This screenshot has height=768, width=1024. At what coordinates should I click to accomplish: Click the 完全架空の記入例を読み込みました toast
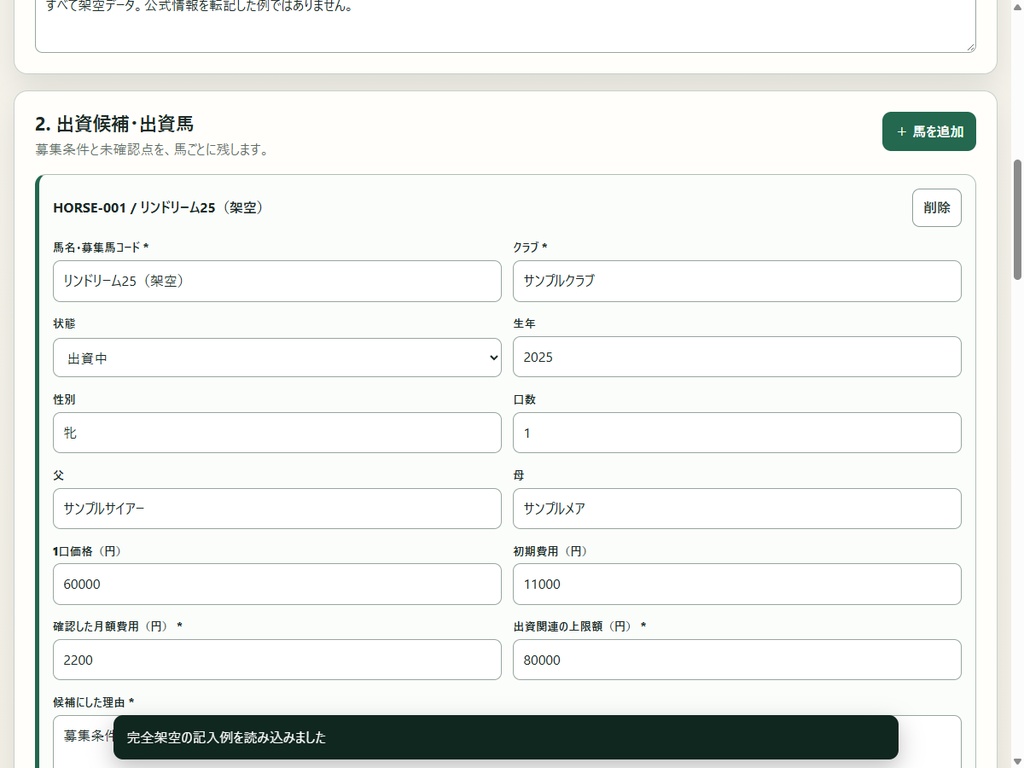[505, 737]
